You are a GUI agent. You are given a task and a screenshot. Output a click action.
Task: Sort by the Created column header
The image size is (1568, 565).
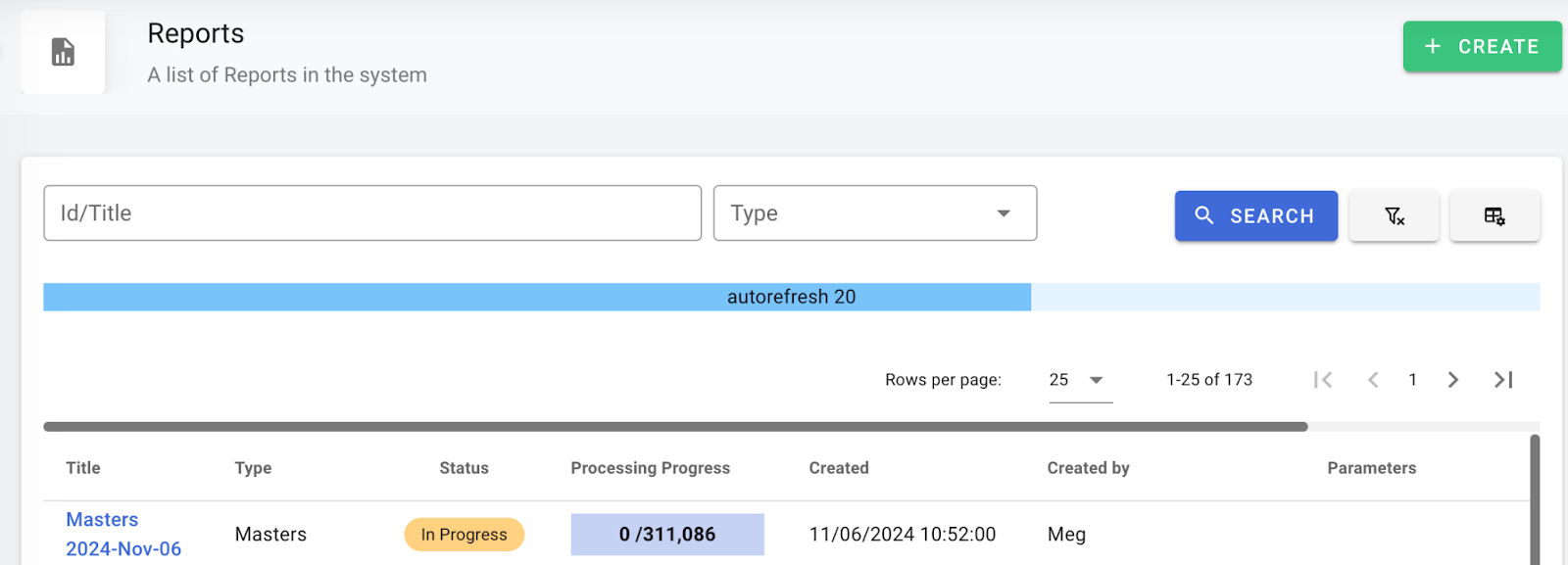(838, 468)
